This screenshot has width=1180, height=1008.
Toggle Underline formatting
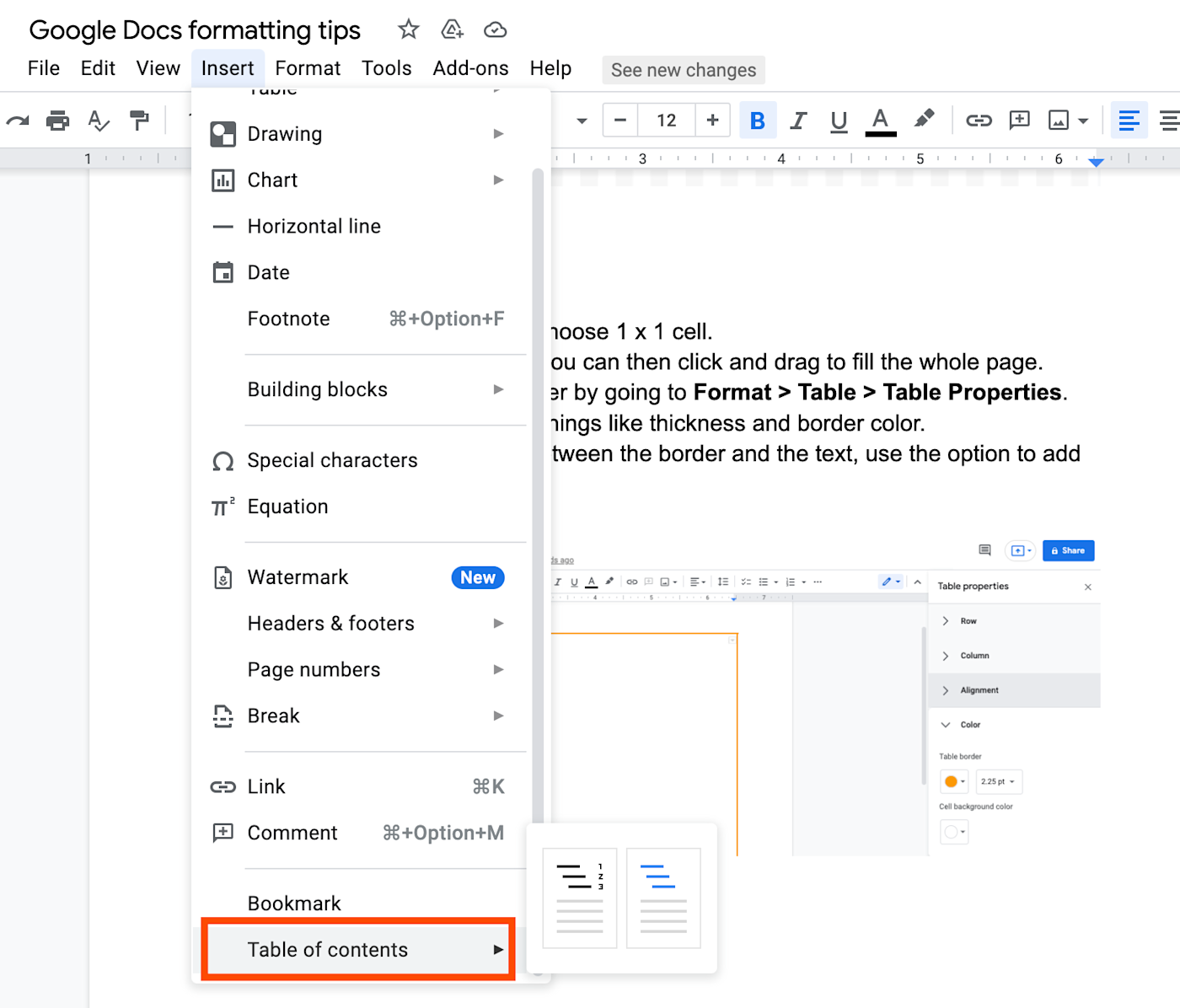839,121
